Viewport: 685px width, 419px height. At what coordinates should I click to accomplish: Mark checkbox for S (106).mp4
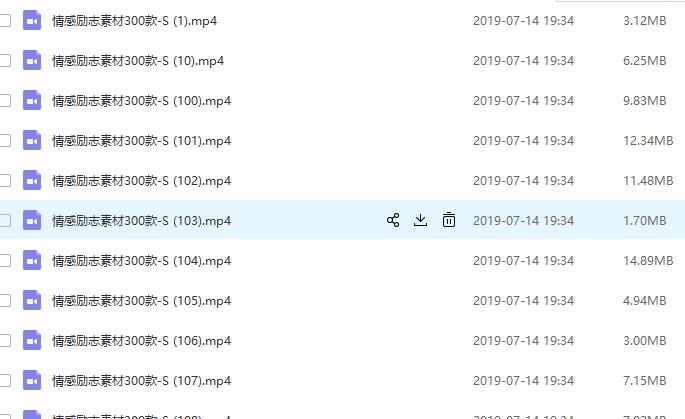point(5,340)
